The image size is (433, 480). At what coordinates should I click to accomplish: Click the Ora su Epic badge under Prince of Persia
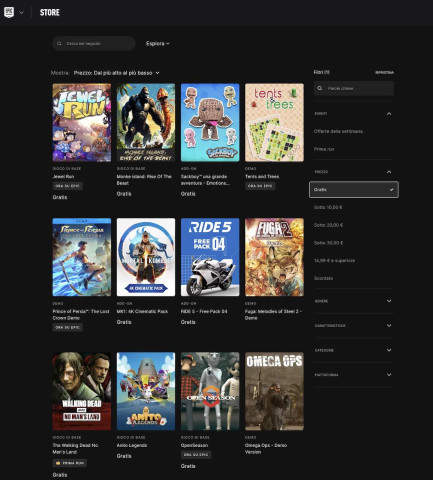(x=68, y=327)
